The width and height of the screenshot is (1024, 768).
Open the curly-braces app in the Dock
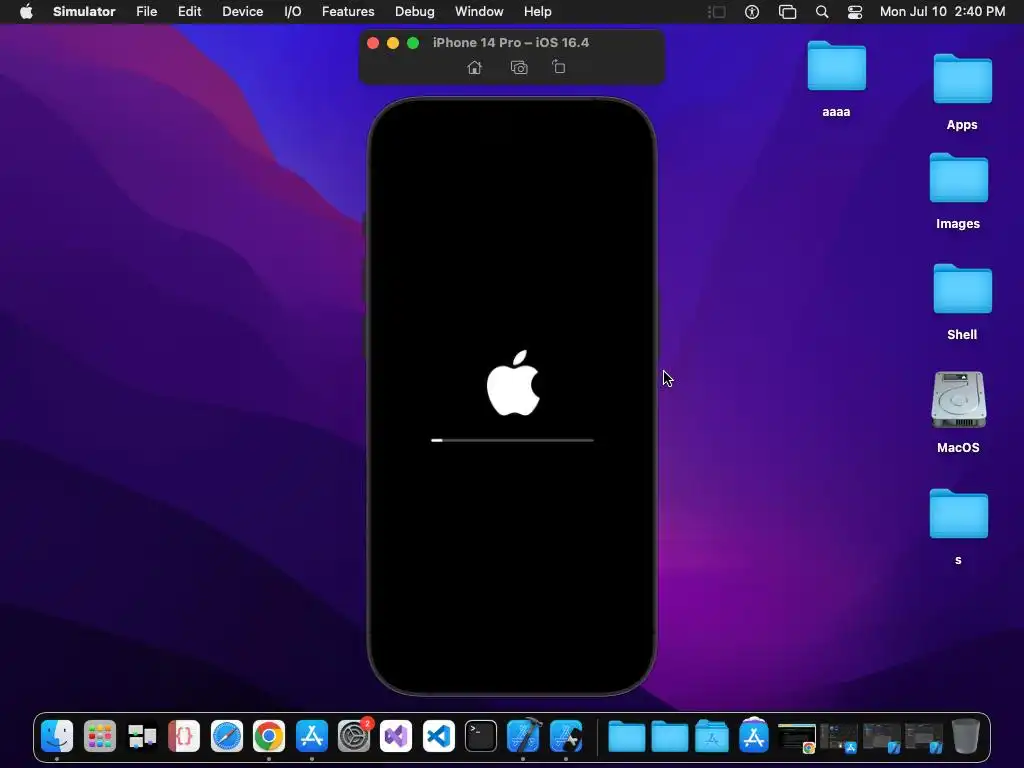point(184,736)
